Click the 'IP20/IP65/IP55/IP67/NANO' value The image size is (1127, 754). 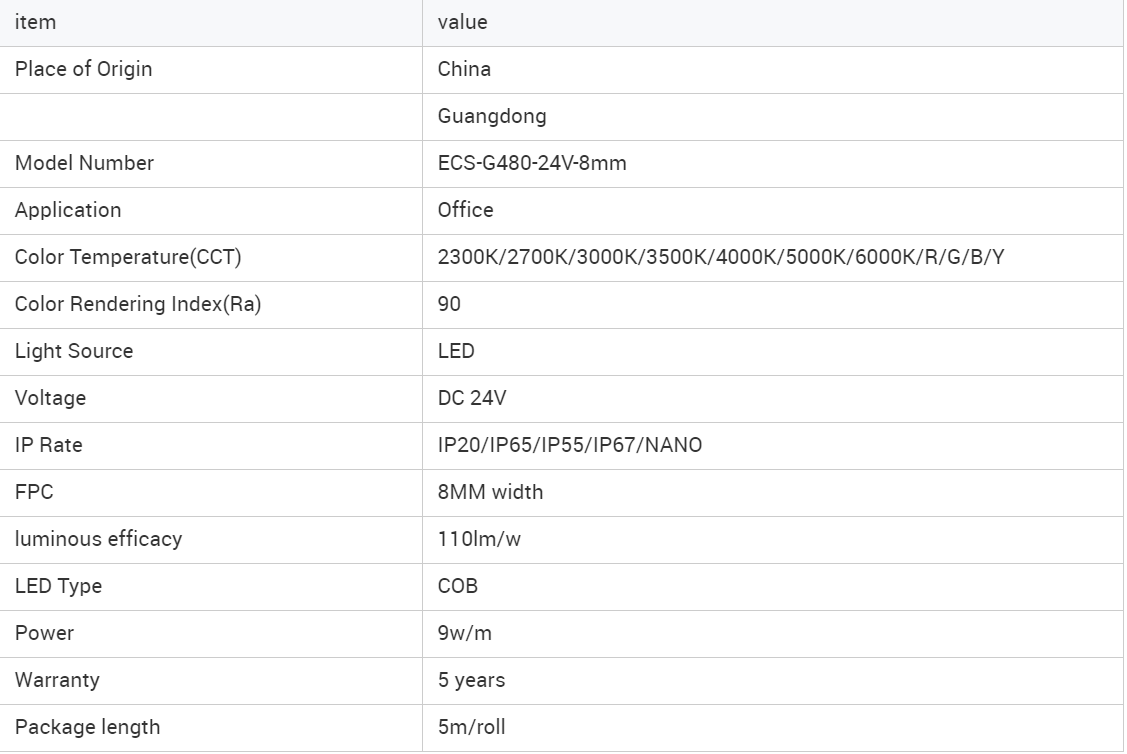coord(570,445)
